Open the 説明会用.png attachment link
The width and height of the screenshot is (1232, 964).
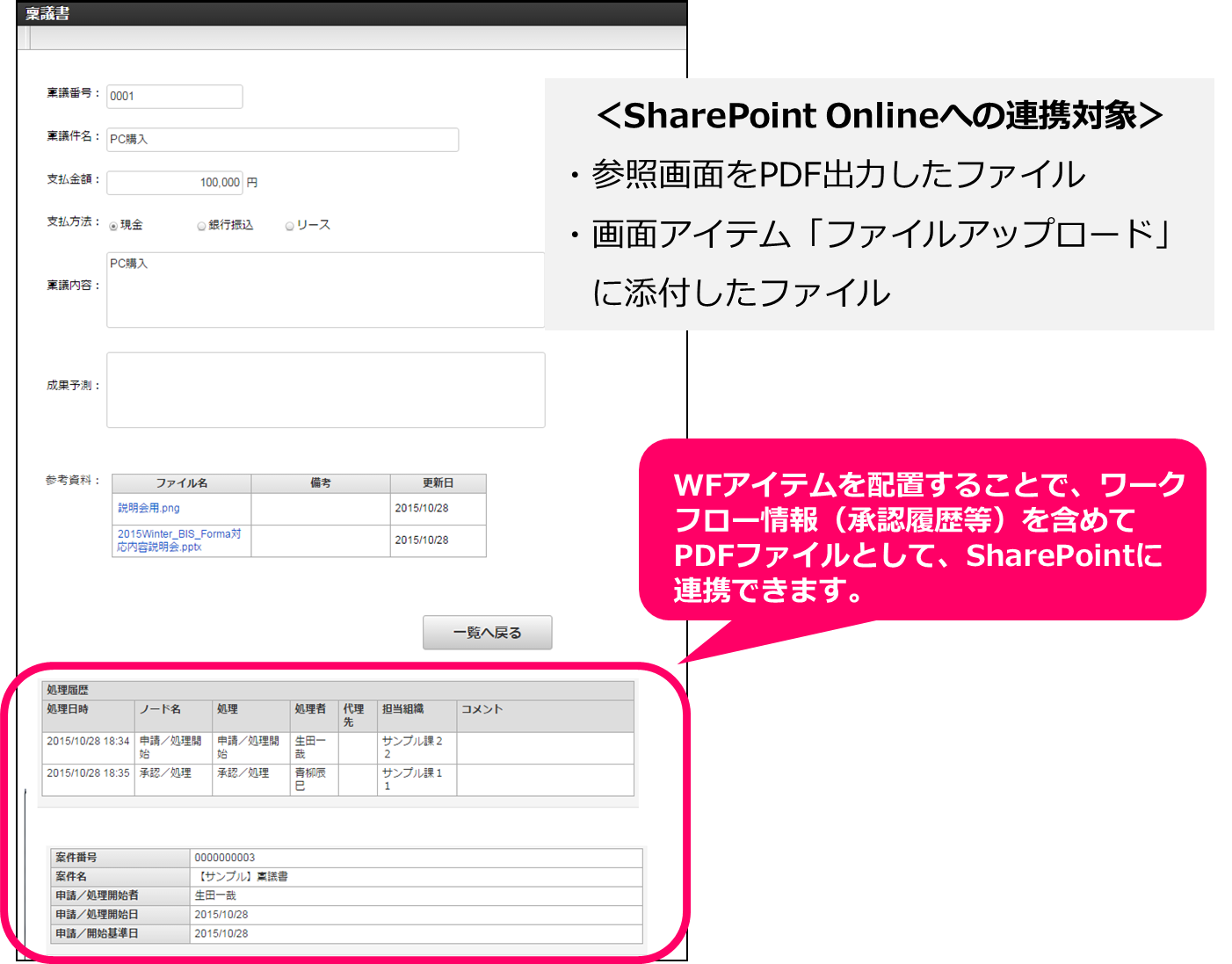coord(149,508)
